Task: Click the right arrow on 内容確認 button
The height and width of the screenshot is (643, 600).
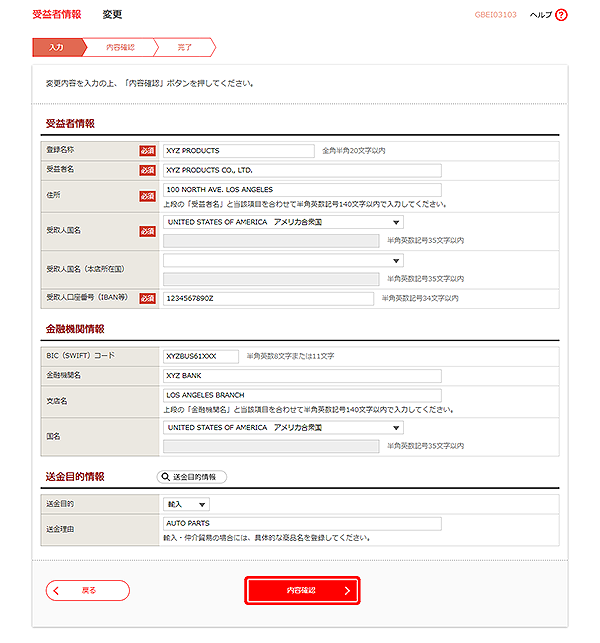Action: coord(347,591)
